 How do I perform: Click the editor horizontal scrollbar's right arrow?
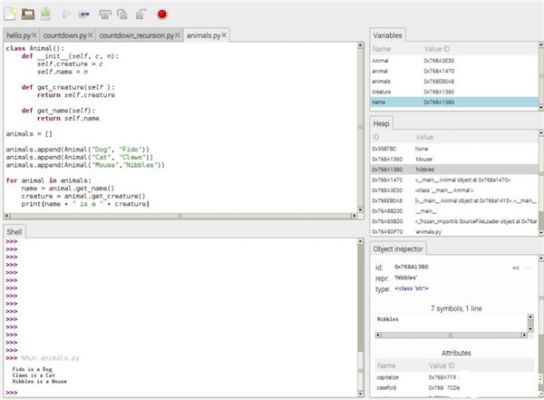(x=354, y=216)
